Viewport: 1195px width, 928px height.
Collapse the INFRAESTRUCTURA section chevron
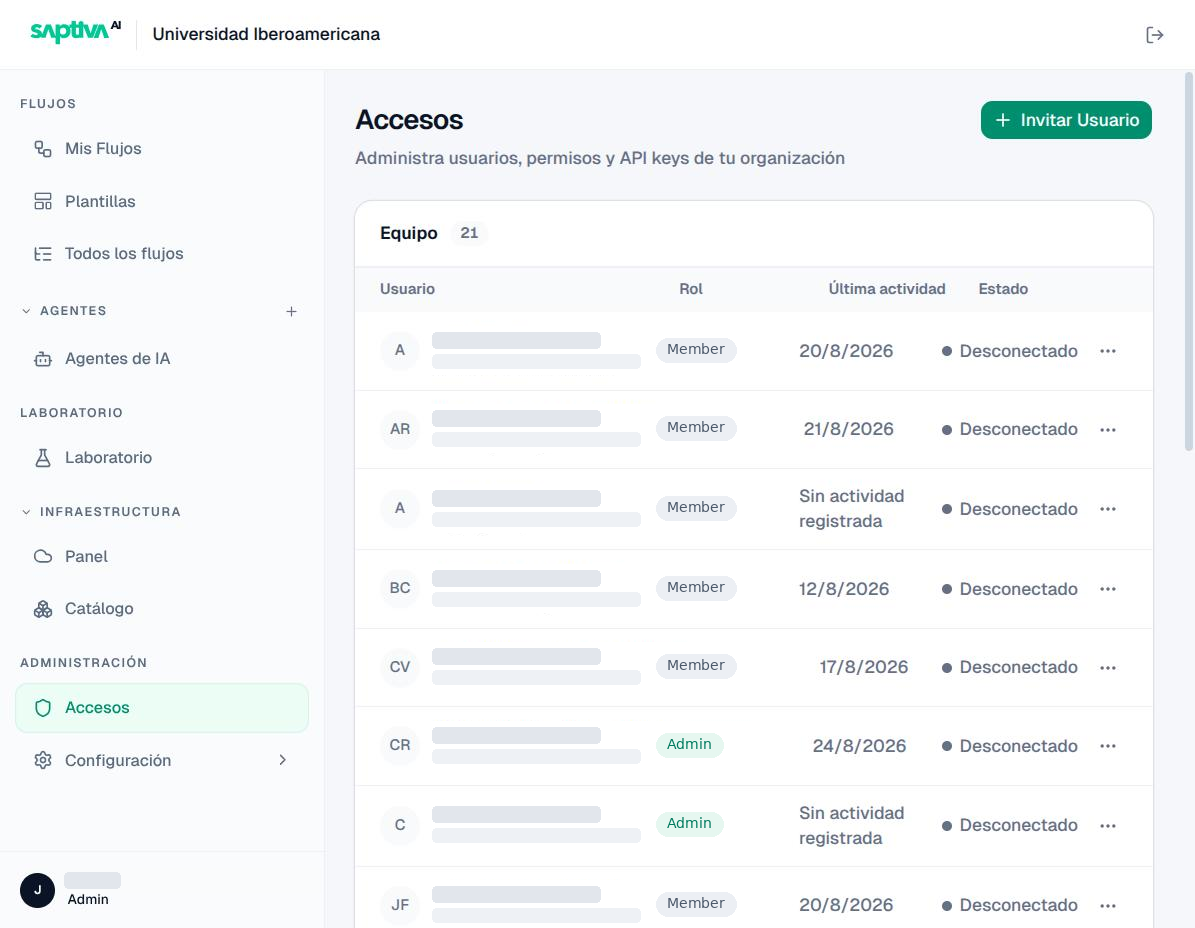[26, 512]
